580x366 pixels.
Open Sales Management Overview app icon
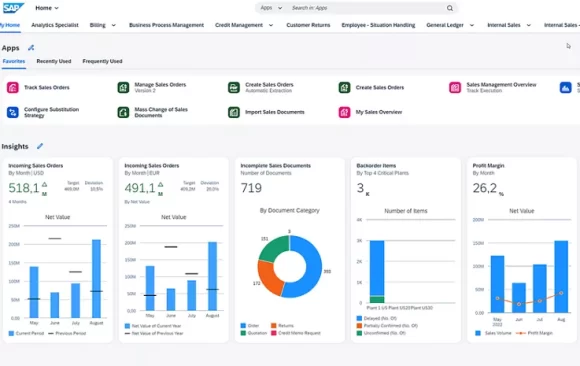[x=455, y=88]
